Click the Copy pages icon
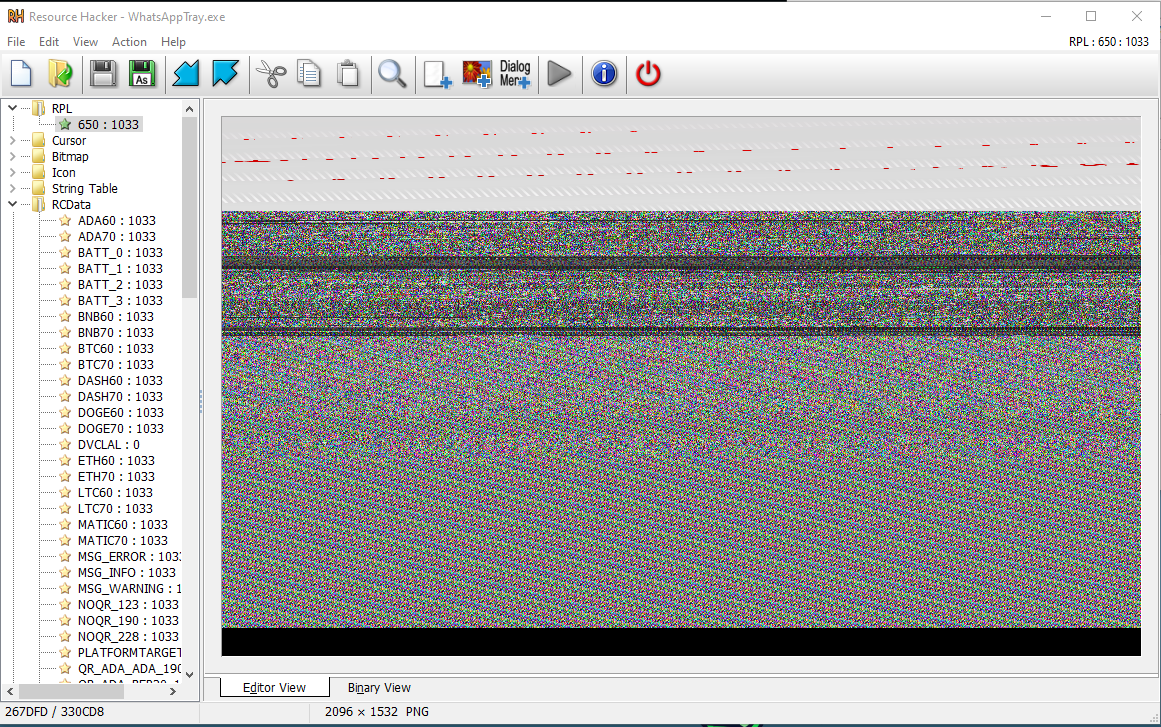 tap(309, 74)
